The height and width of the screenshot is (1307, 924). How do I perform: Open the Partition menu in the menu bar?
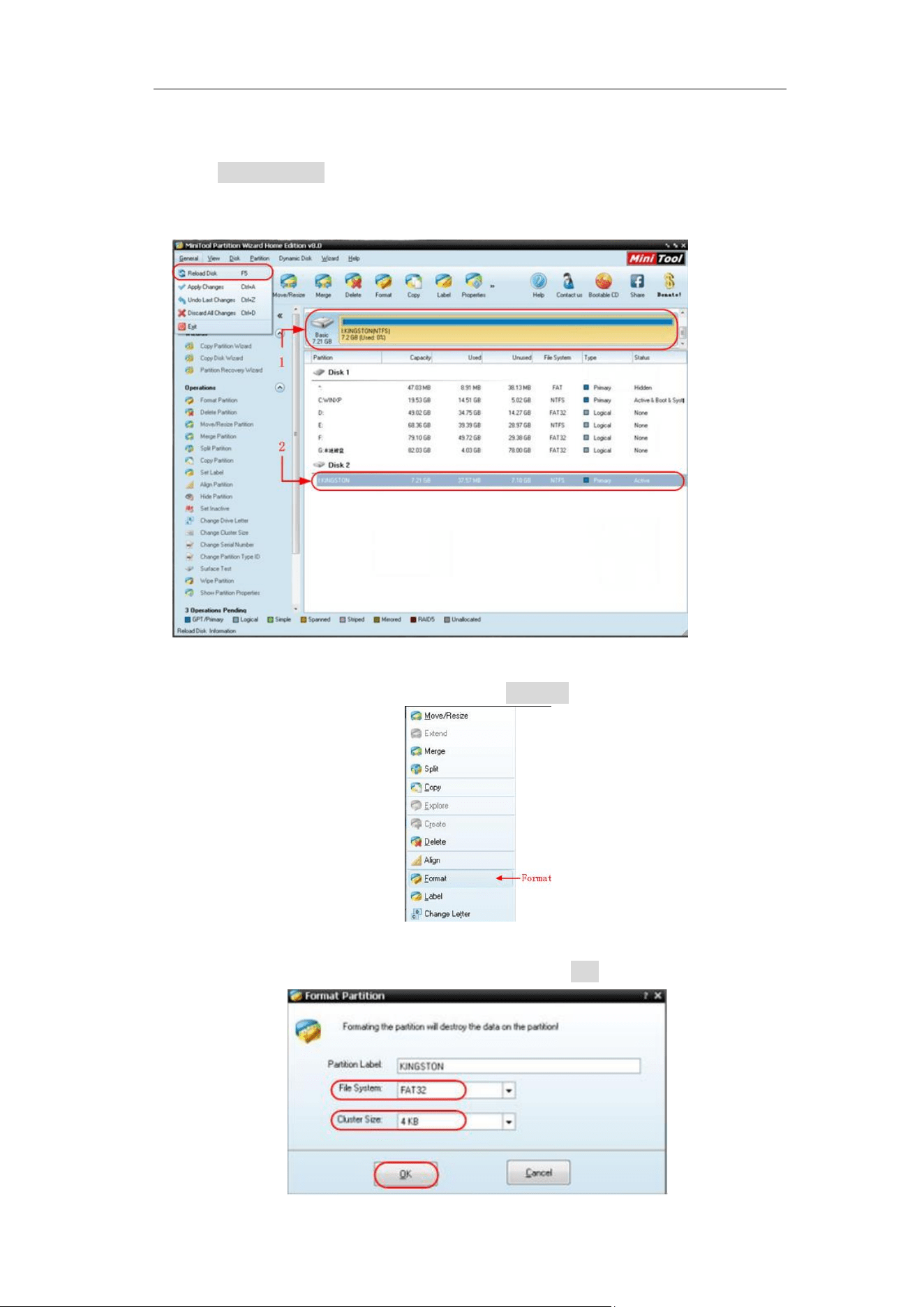[260, 258]
